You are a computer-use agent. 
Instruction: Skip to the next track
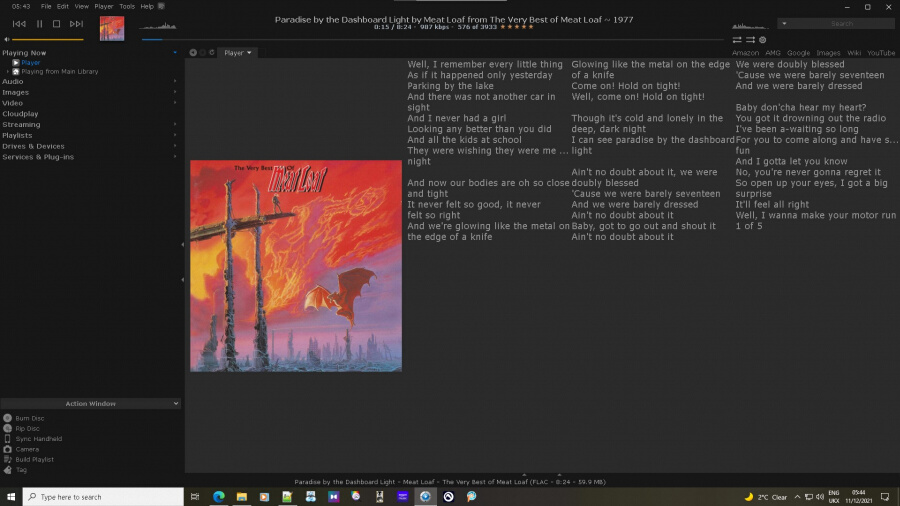click(x=76, y=24)
